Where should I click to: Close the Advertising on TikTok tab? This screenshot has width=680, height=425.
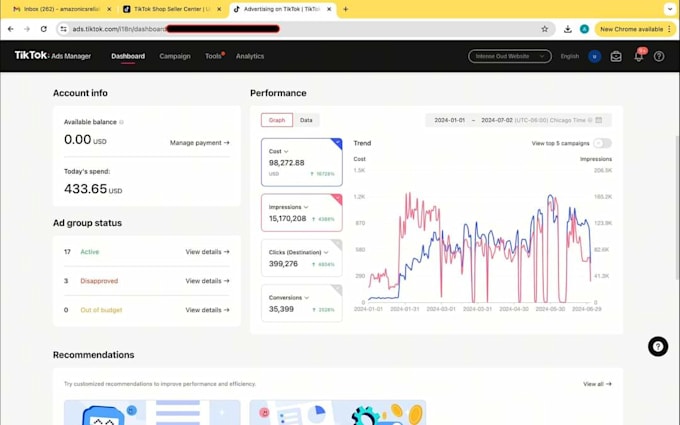click(329, 9)
